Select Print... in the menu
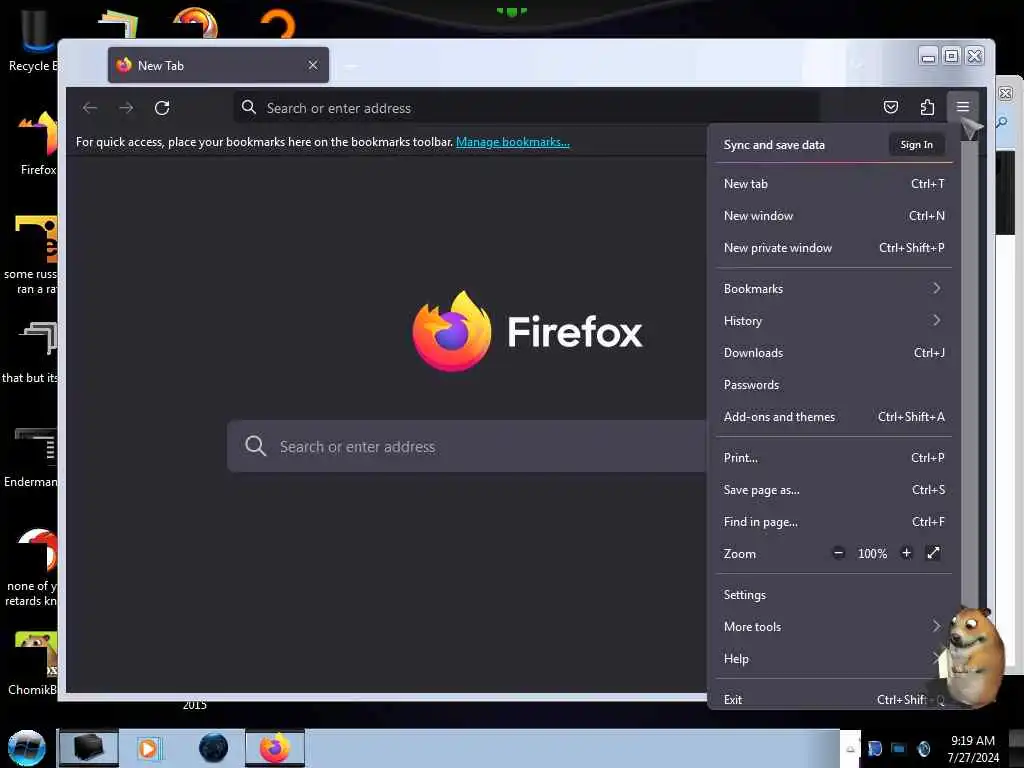The width and height of the screenshot is (1024, 768). click(x=834, y=457)
